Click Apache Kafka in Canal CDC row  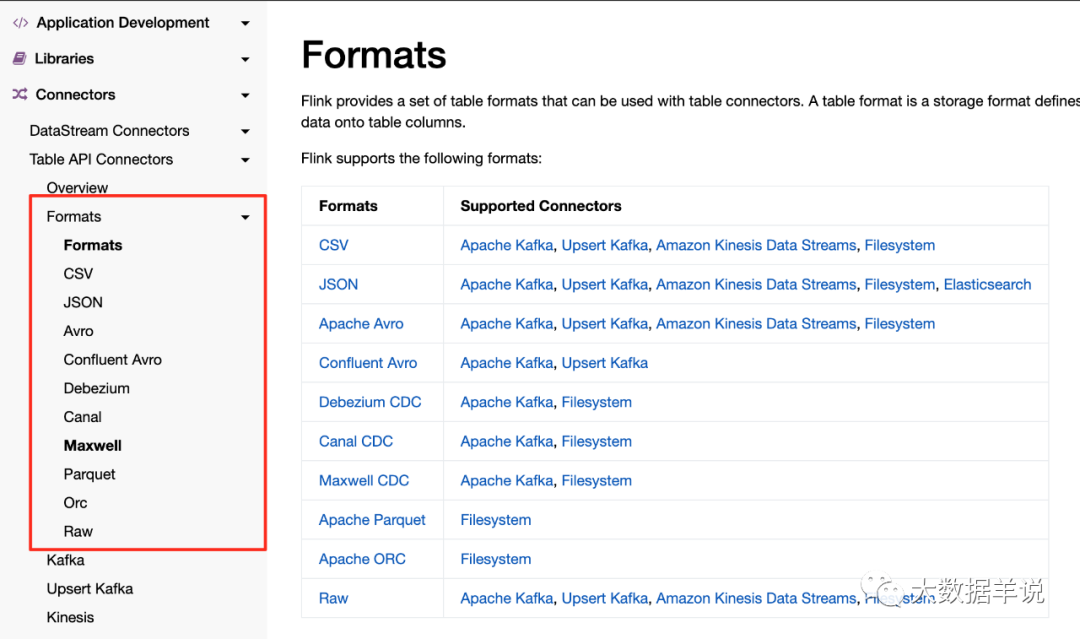pos(506,441)
